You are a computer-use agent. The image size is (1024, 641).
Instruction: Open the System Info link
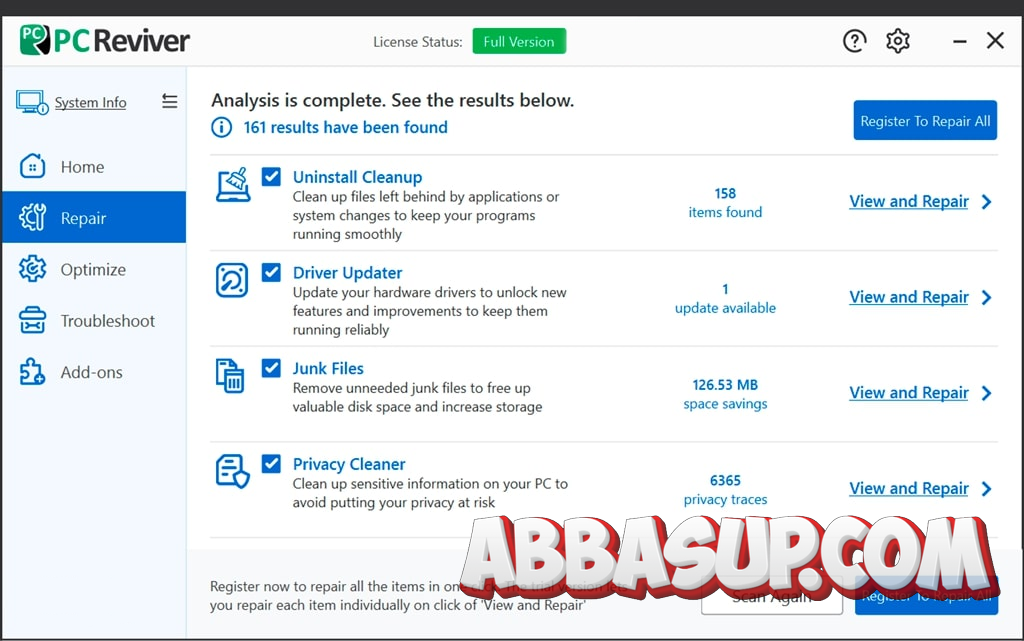coord(90,102)
